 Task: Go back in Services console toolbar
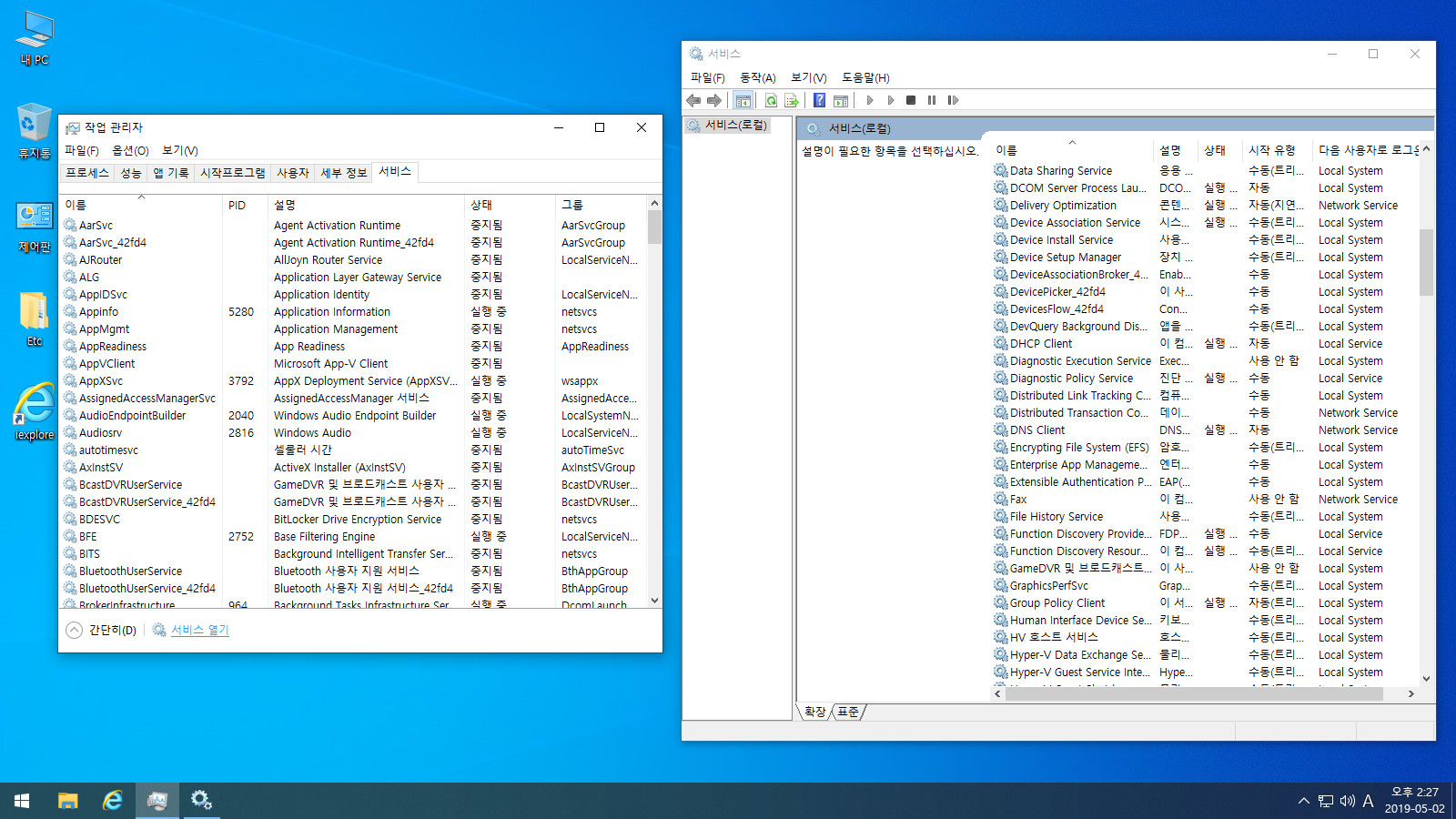point(693,100)
